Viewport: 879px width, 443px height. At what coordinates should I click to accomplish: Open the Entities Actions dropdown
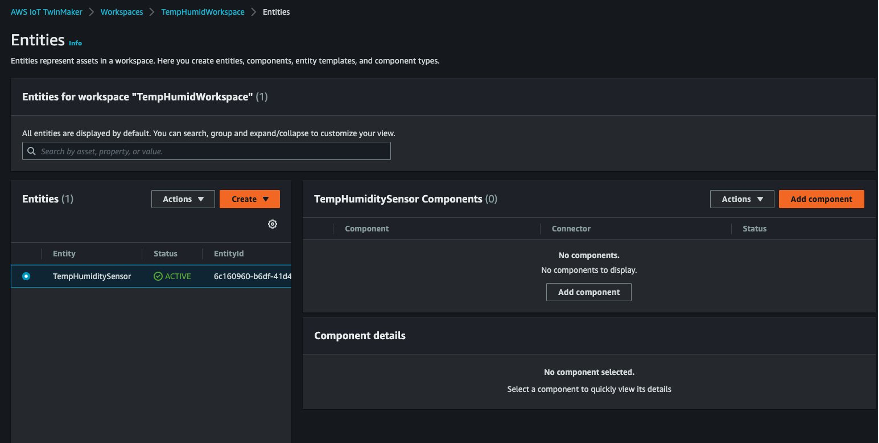point(183,199)
